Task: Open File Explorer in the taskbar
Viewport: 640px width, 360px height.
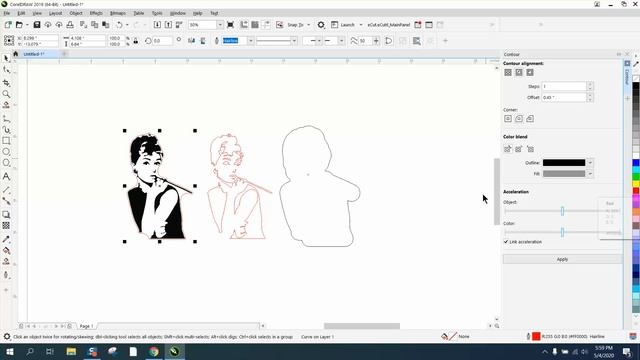Action: [71, 351]
